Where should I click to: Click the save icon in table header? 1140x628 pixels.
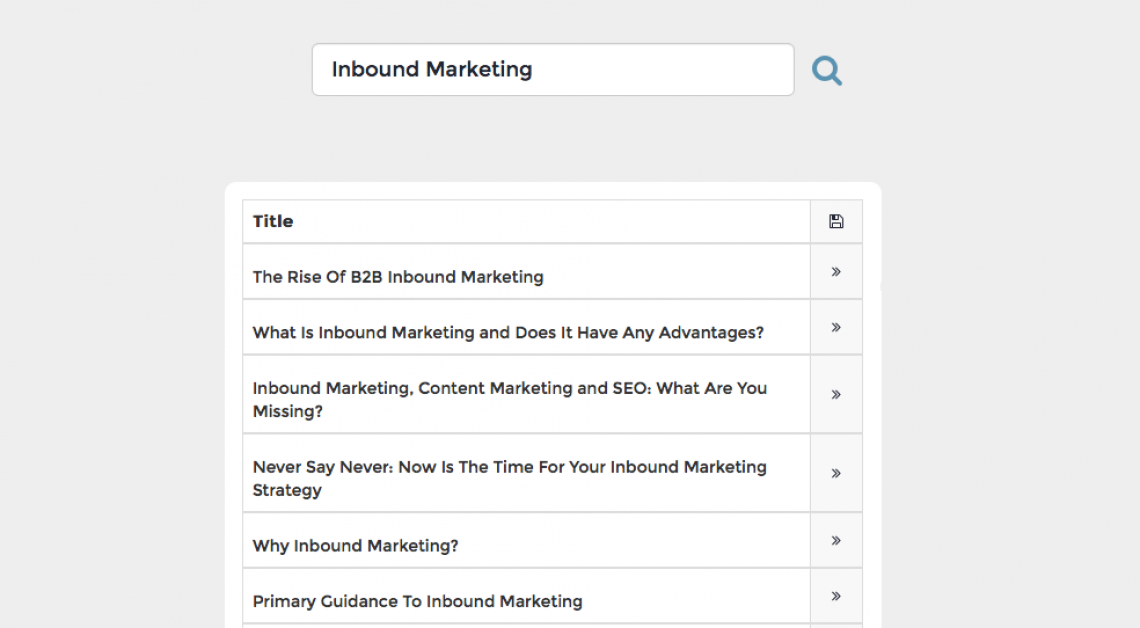coord(836,222)
